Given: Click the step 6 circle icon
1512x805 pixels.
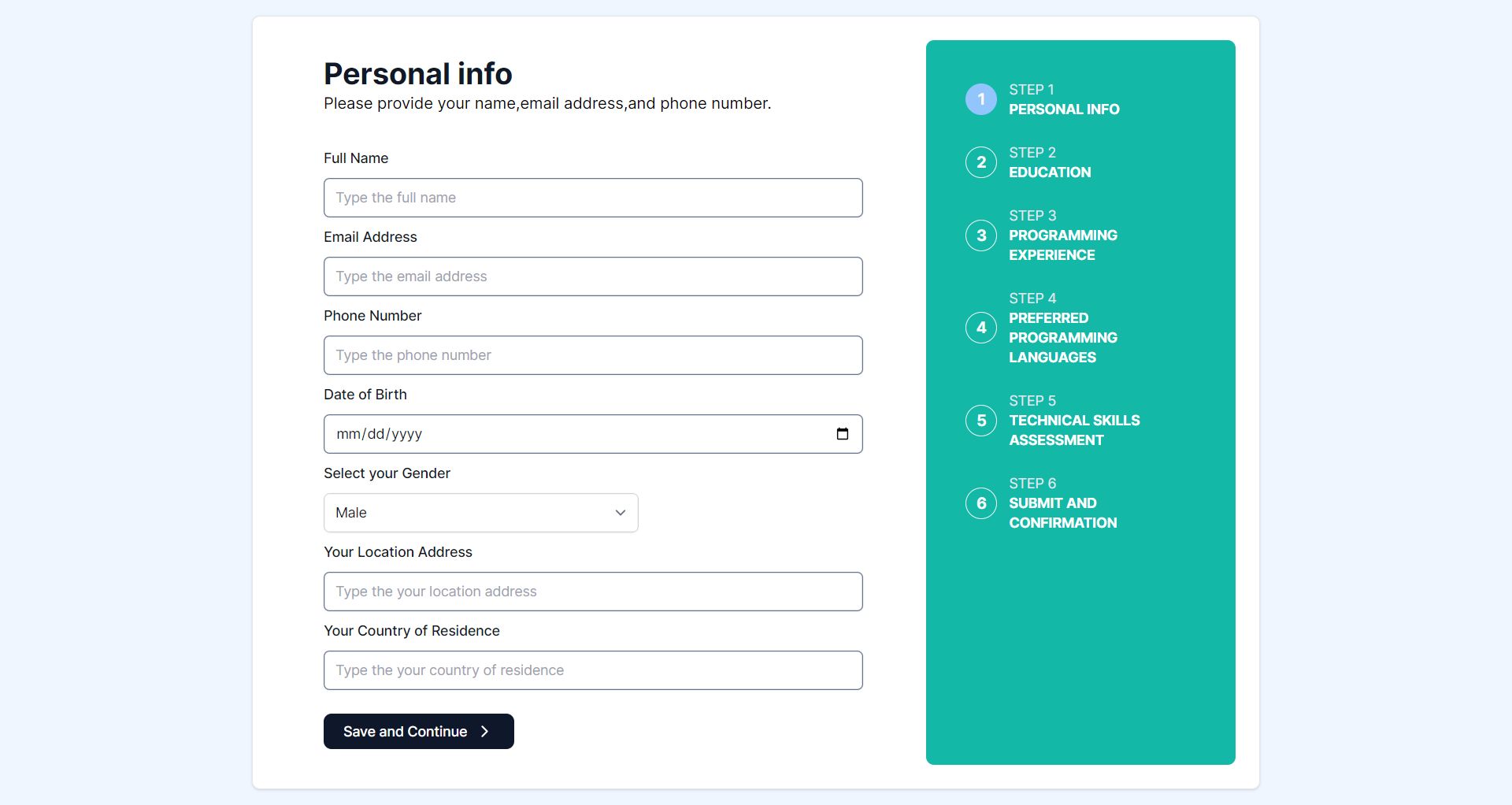Looking at the screenshot, I should click(x=980, y=503).
